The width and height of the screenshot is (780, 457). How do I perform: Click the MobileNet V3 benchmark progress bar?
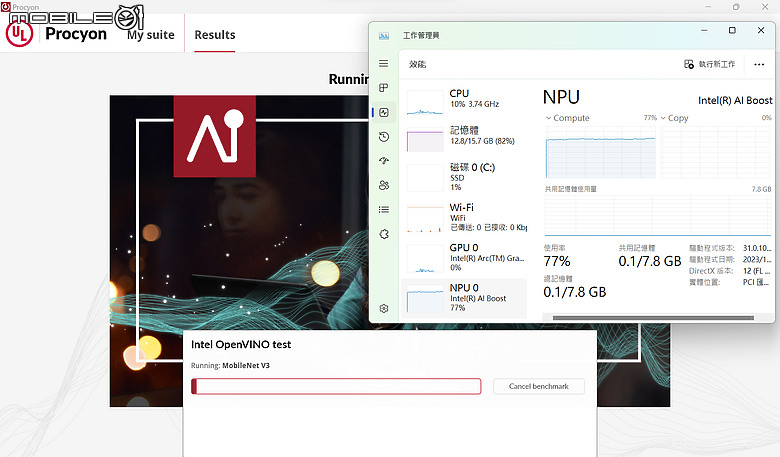tap(336, 386)
